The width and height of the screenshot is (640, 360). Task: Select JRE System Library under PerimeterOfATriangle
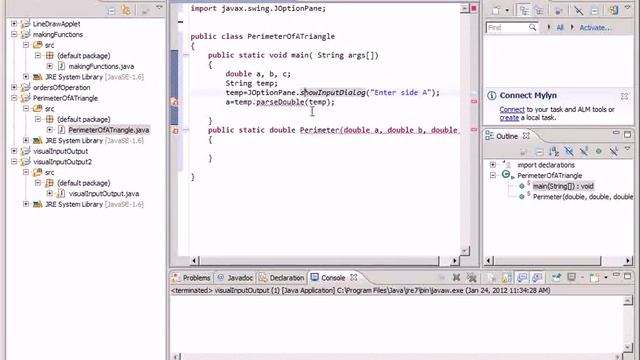point(94,140)
